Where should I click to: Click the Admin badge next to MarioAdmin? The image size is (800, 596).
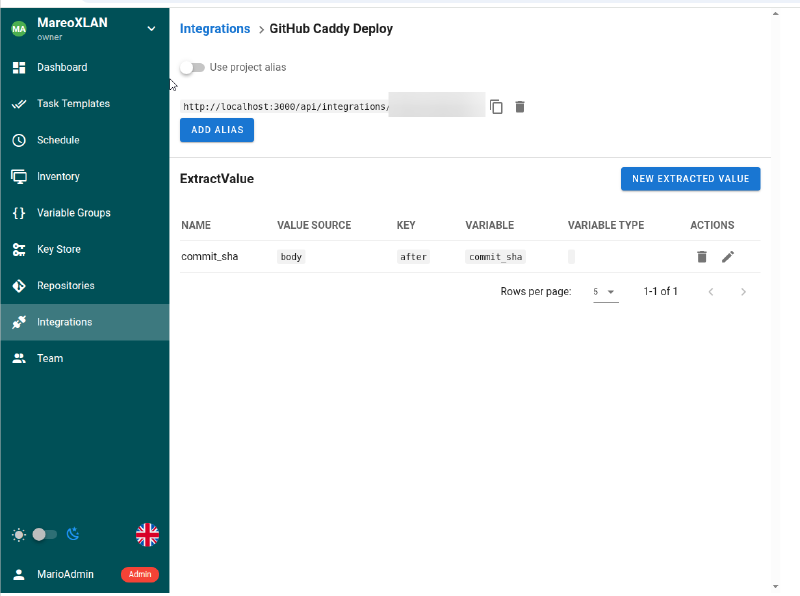(138, 574)
